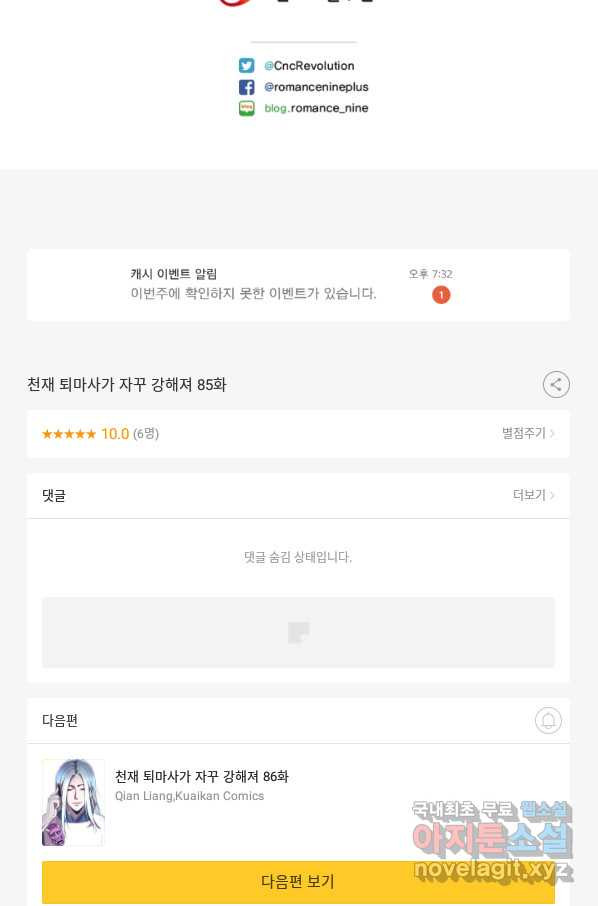Click the 다음편 보기 yellow button
The height and width of the screenshot is (906, 598).
298,881
